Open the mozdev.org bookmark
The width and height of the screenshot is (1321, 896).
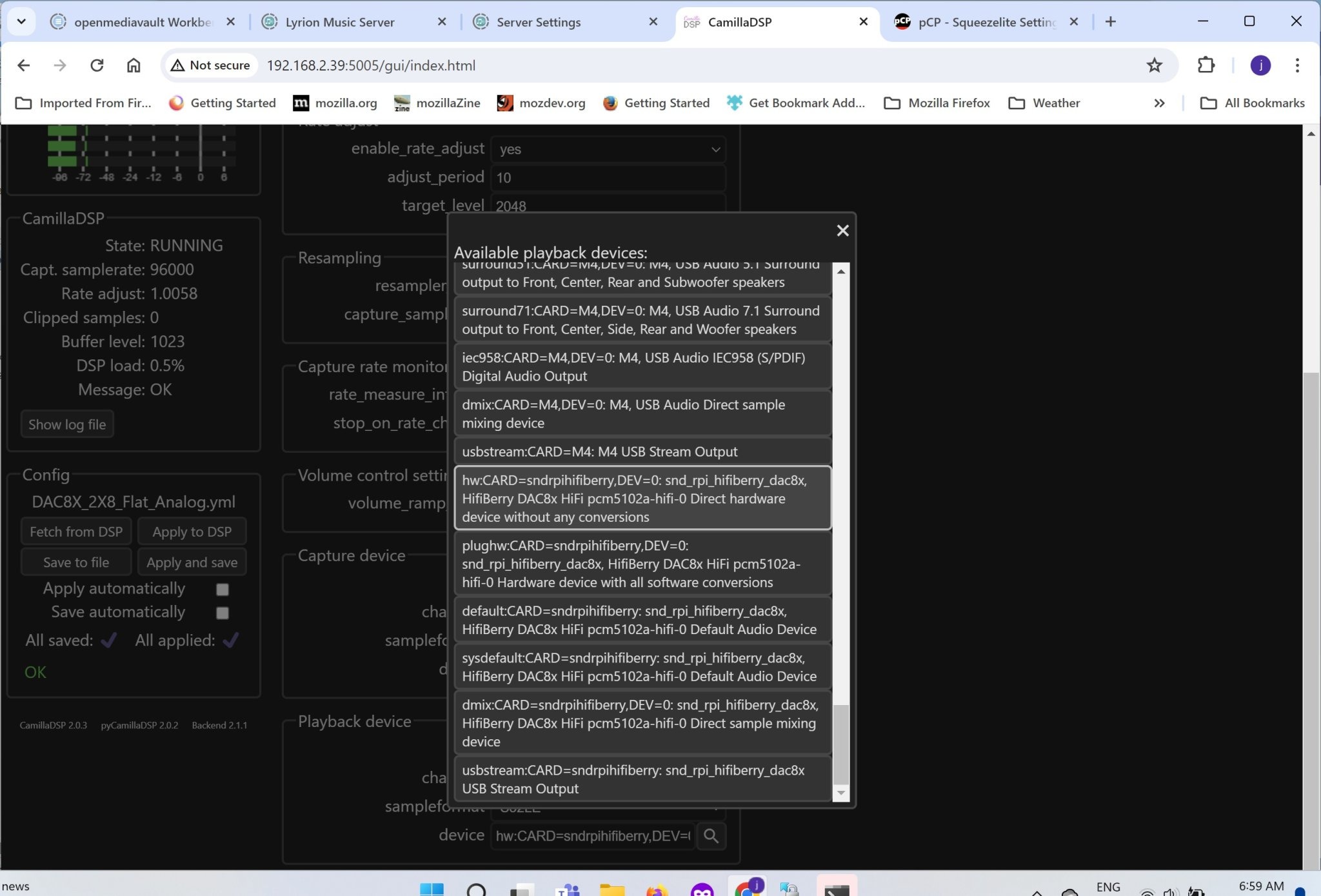[542, 103]
